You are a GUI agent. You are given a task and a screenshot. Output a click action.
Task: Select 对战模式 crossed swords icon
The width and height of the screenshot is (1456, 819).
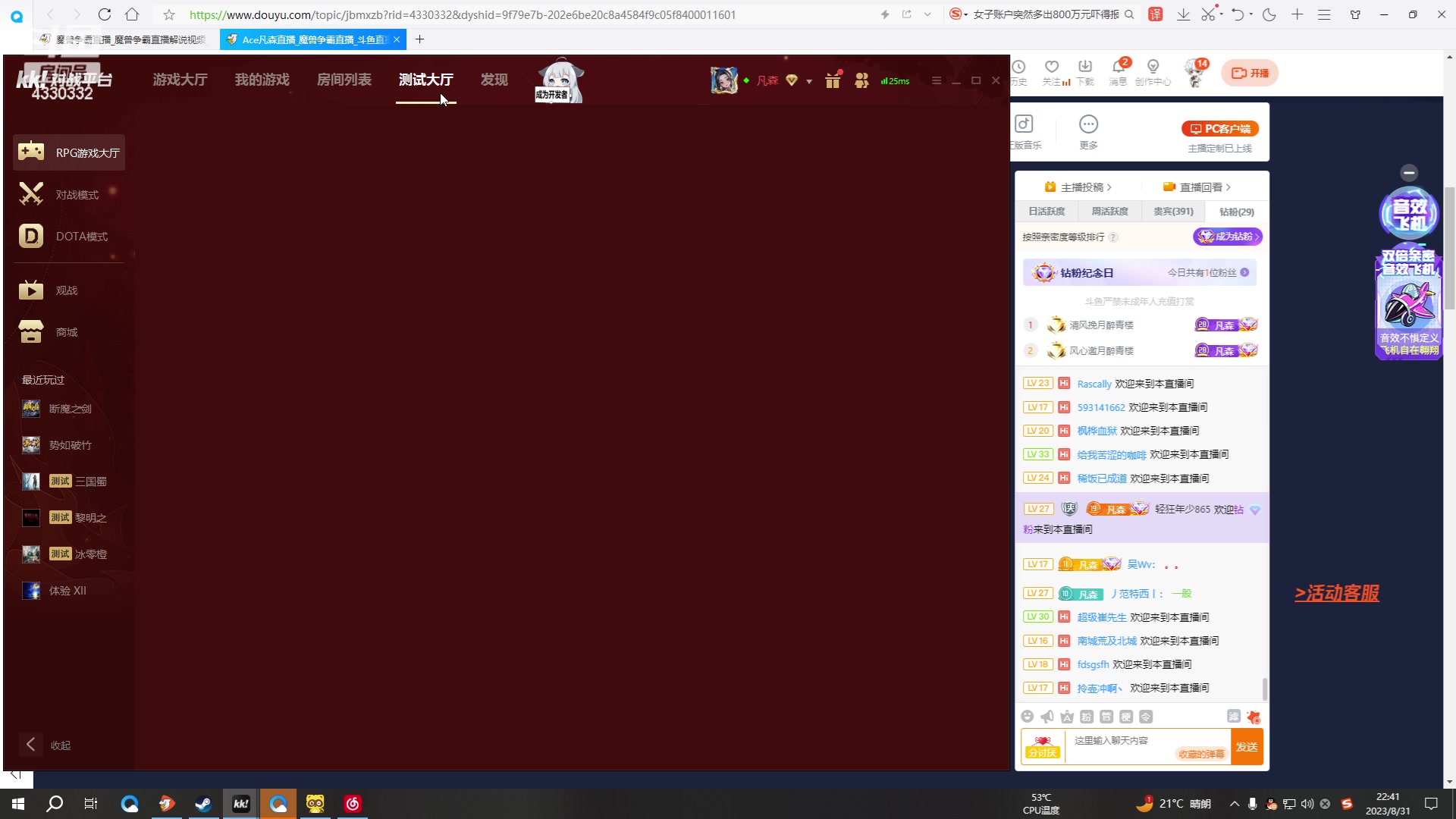click(x=31, y=194)
